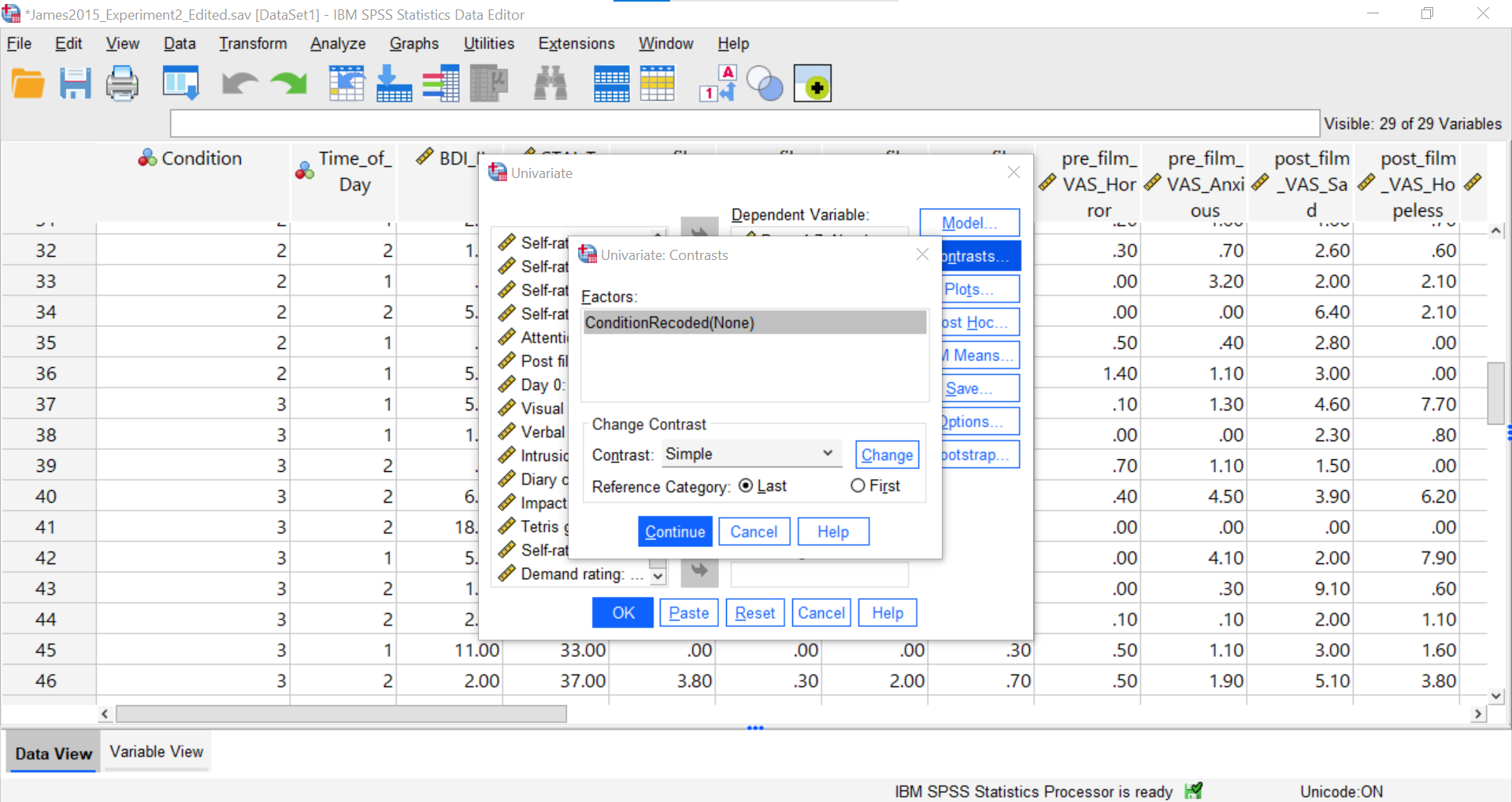Image resolution: width=1512 pixels, height=802 pixels.
Task: Click Reset in Univariate dialog
Action: click(755, 613)
